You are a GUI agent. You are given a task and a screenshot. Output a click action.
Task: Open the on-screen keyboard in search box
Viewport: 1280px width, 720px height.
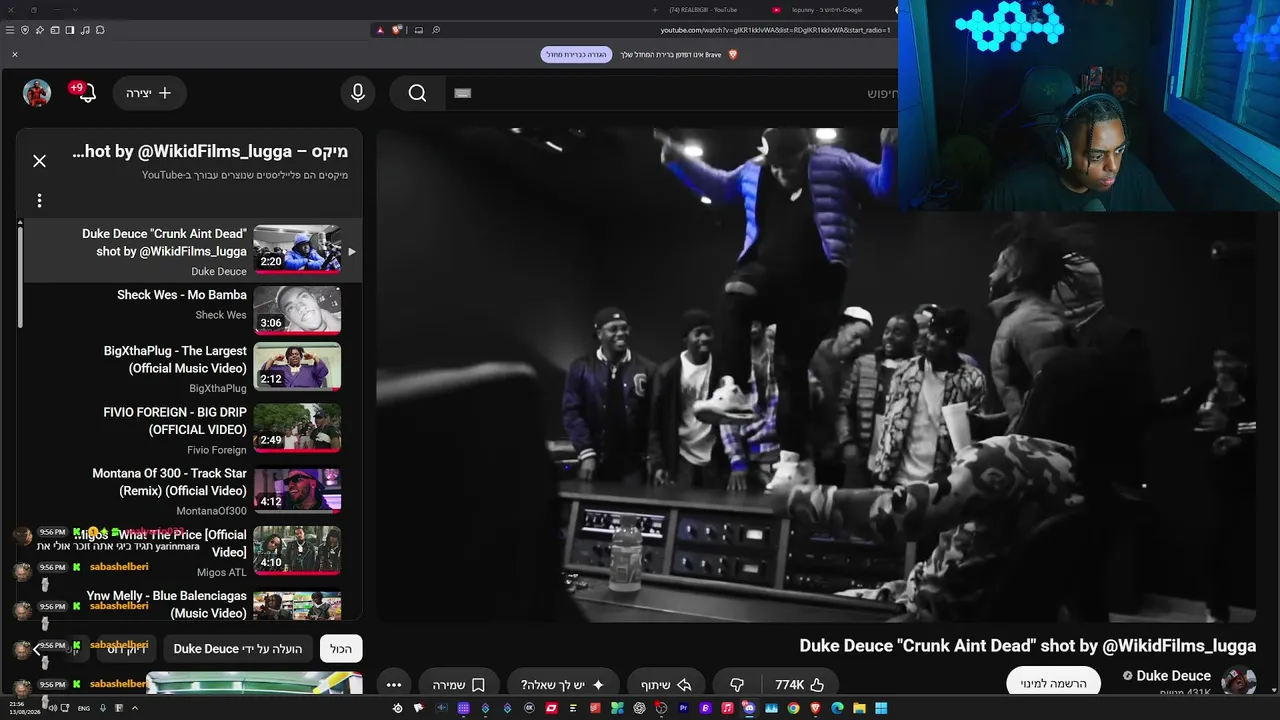point(462,93)
